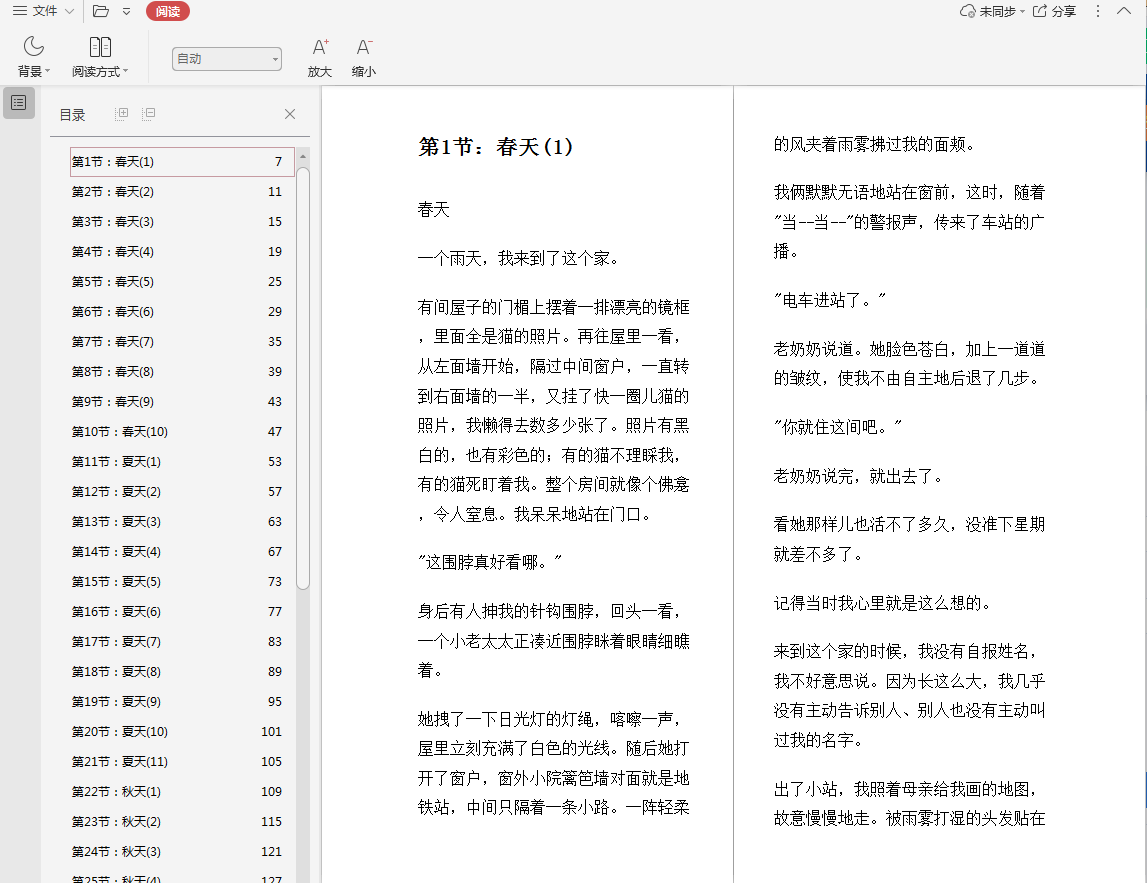
Task: Expand all entries in 目录 panel
Action: click(122, 114)
